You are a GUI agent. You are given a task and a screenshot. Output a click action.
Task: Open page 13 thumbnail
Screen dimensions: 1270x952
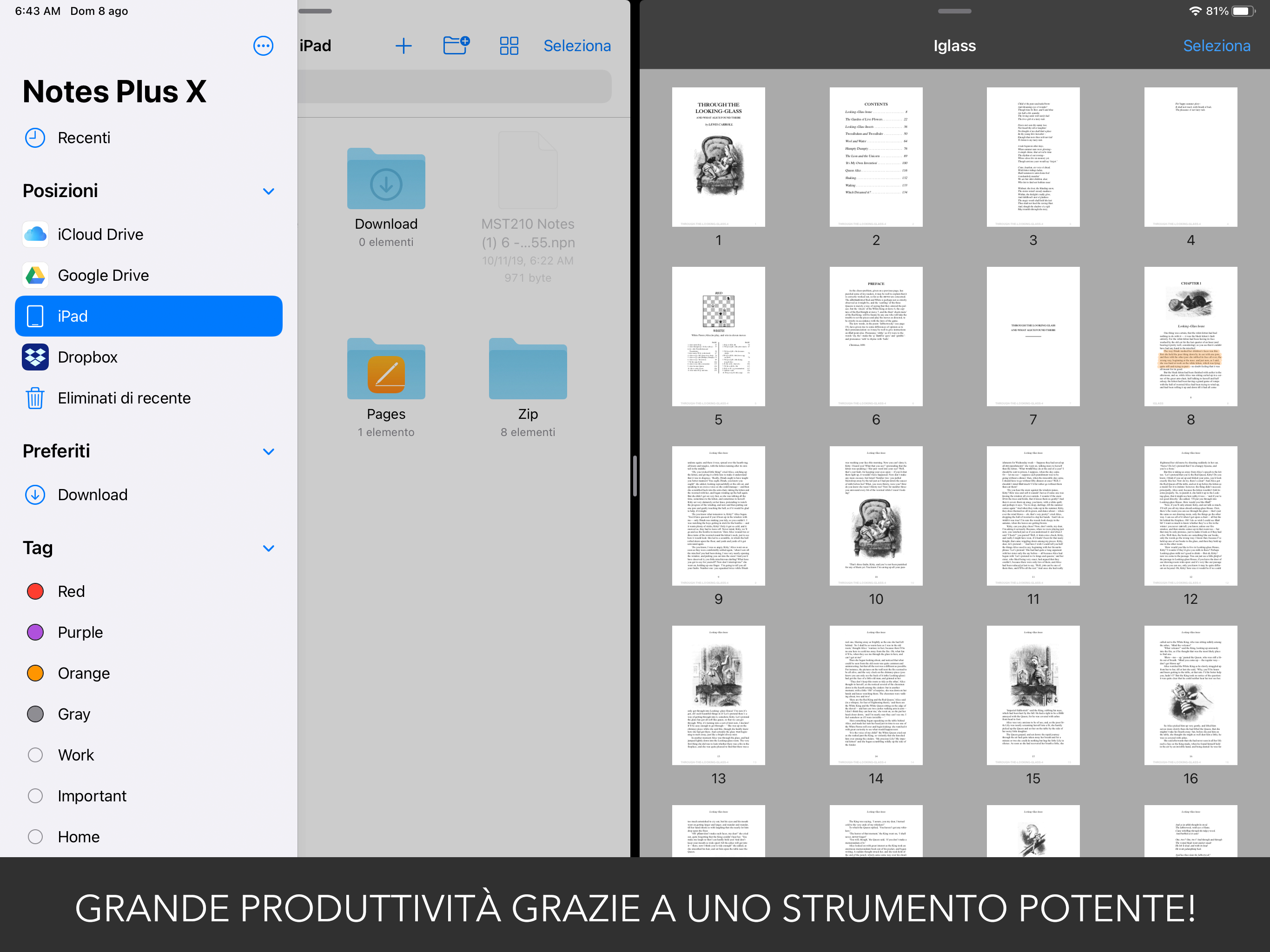click(x=718, y=695)
